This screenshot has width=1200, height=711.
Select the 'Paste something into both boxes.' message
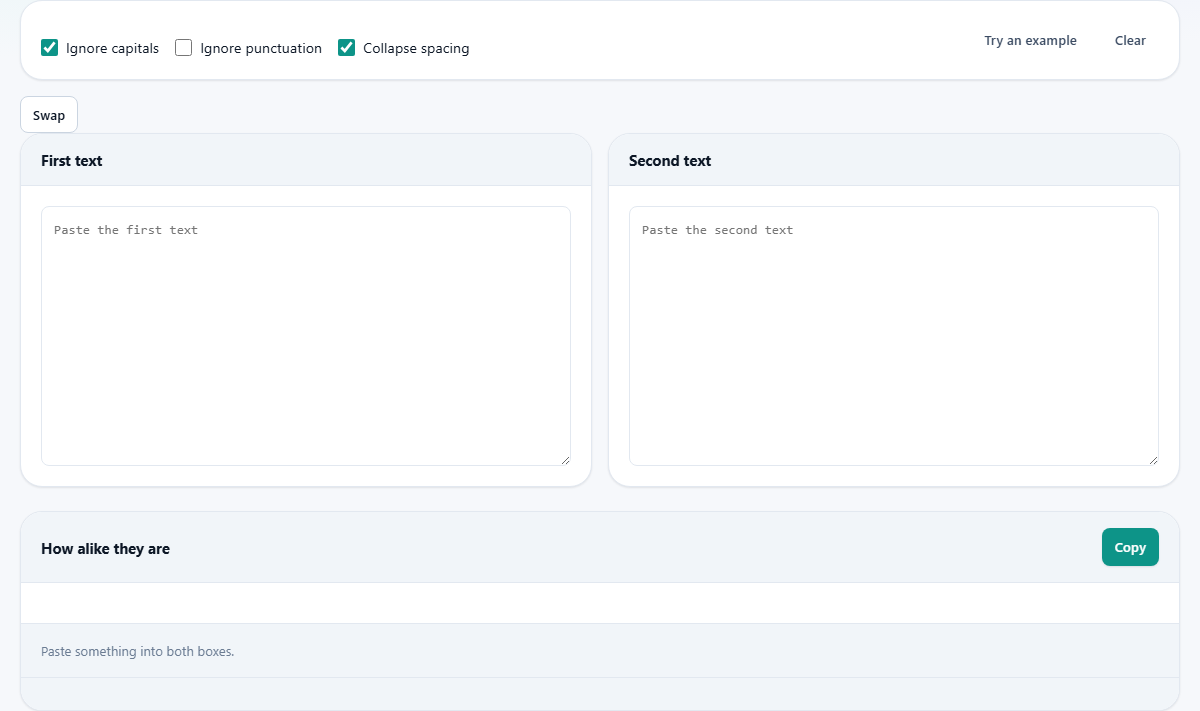pyautogui.click(x=137, y=651)
